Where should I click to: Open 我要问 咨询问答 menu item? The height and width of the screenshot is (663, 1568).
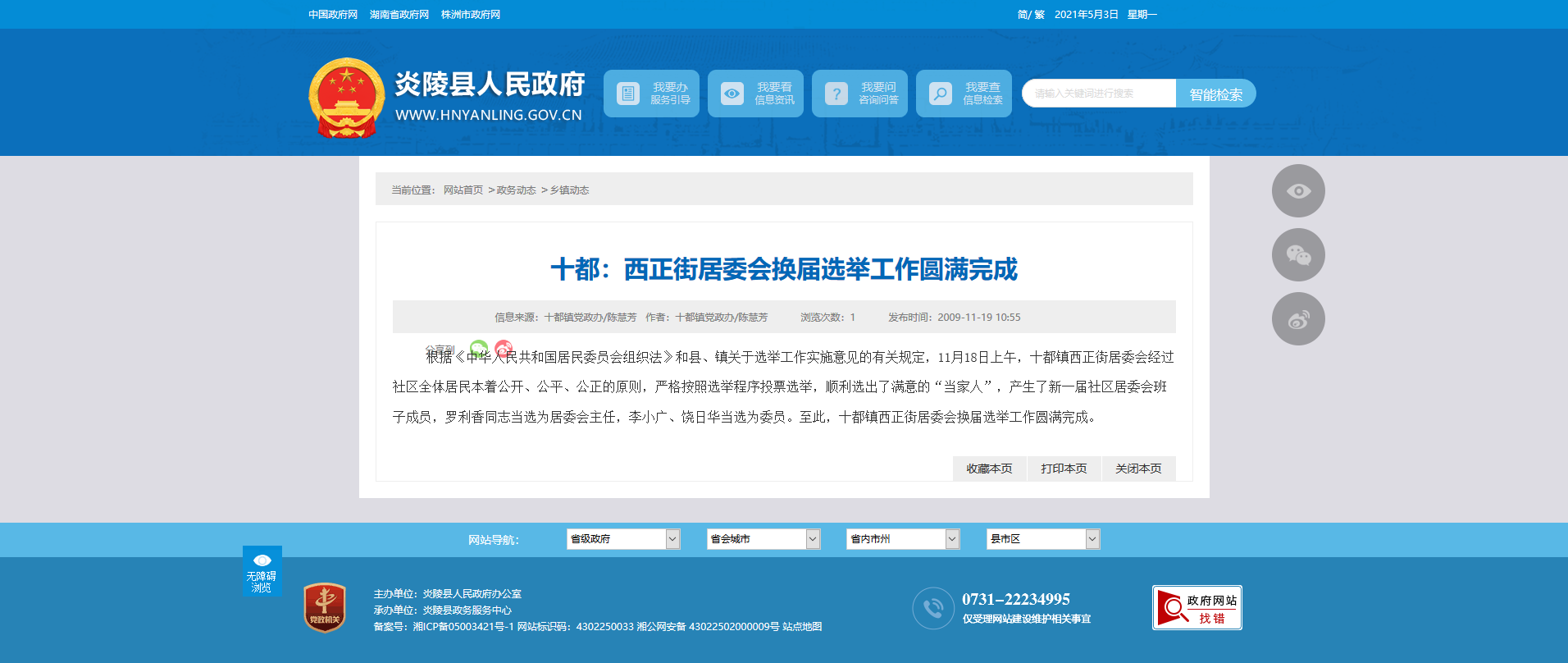point(859,94)
